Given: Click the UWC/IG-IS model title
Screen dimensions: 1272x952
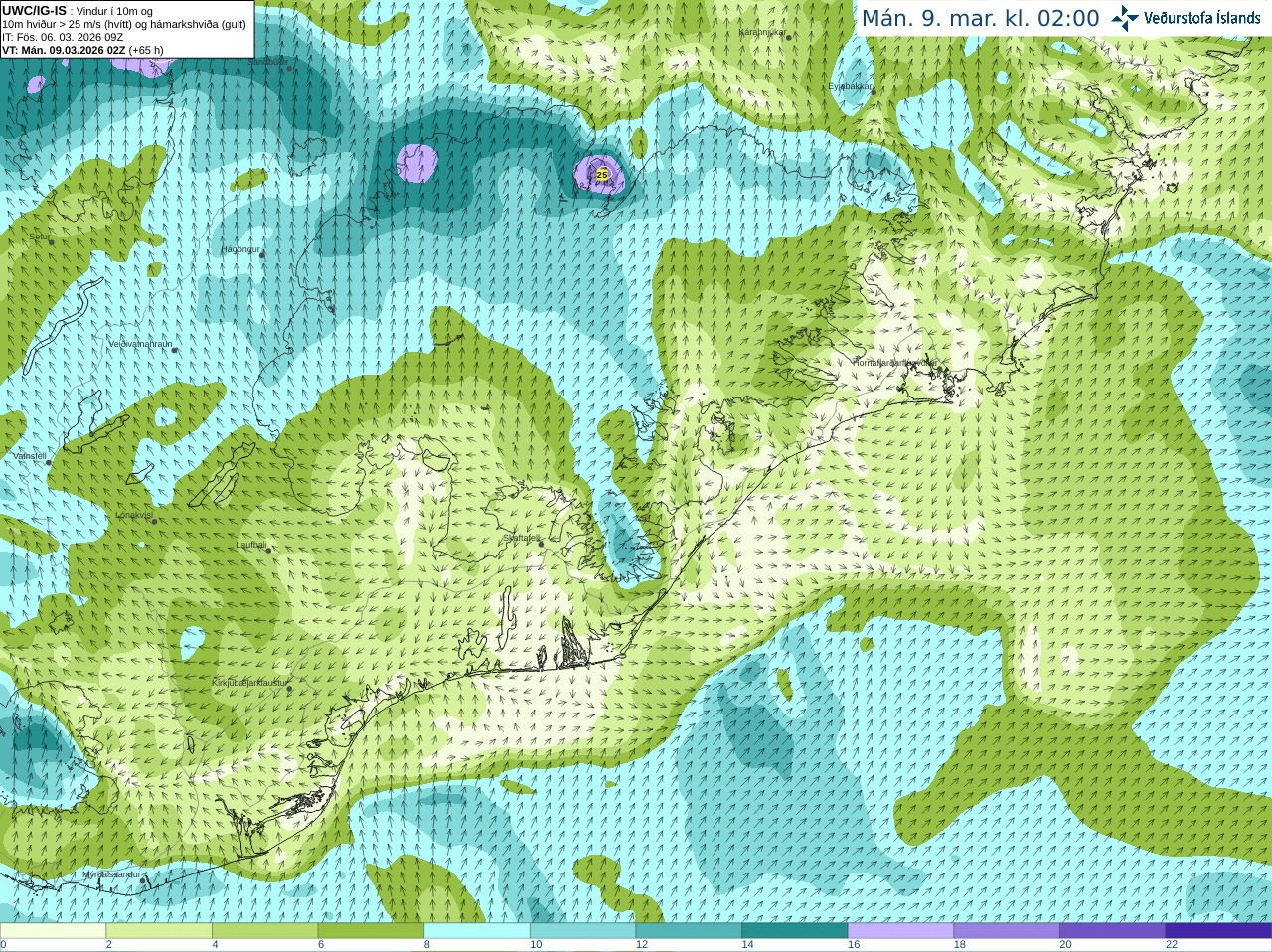Looking at the screenshot, I should (x=35, y=11).
